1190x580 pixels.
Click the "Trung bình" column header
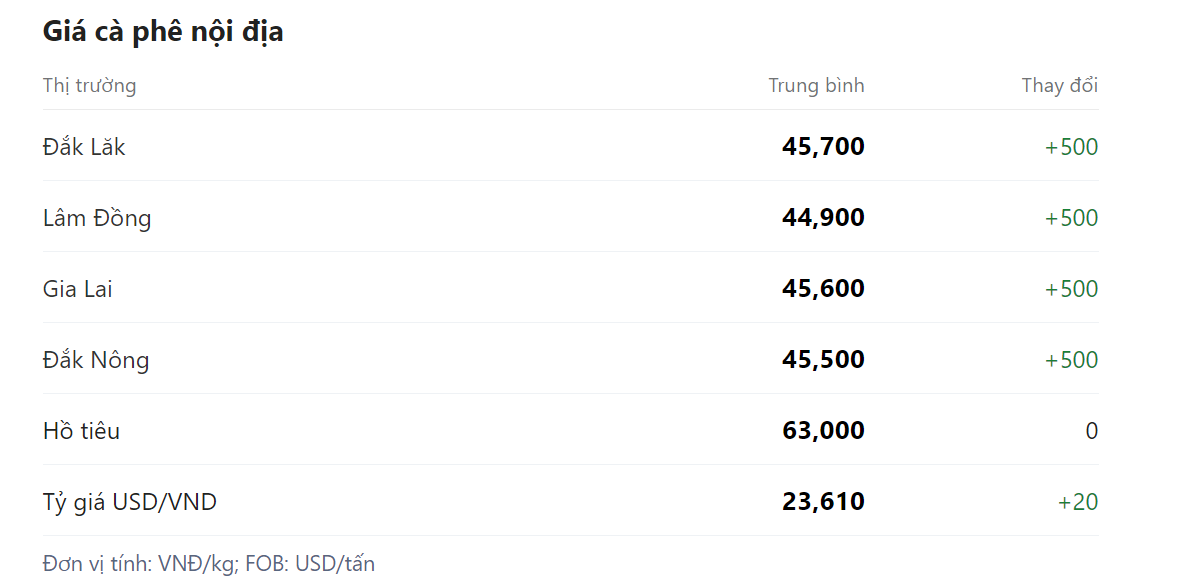816,85
